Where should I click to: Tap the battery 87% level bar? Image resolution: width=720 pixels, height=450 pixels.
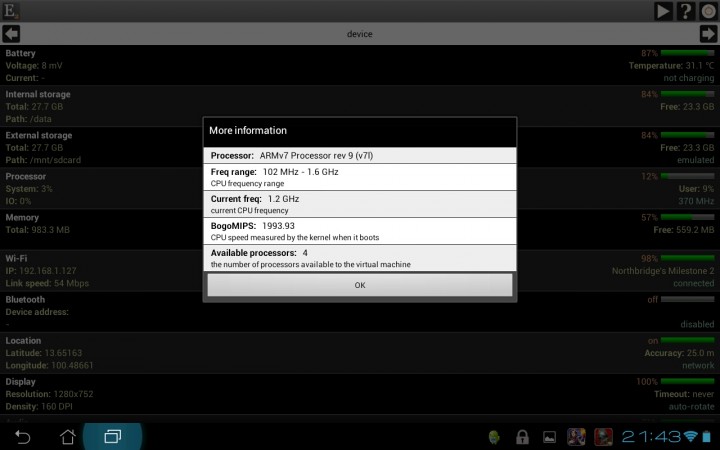[687, 53]
